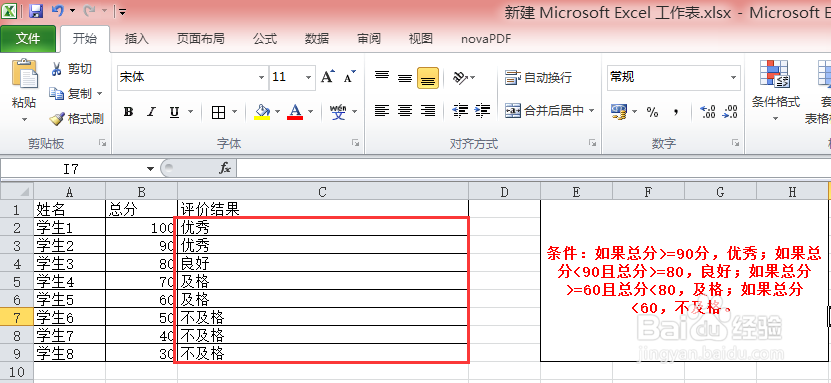Click the text orientation icon
Viewport: 831px width, 383px height.
pyautogui.click(x=461, y=78)
